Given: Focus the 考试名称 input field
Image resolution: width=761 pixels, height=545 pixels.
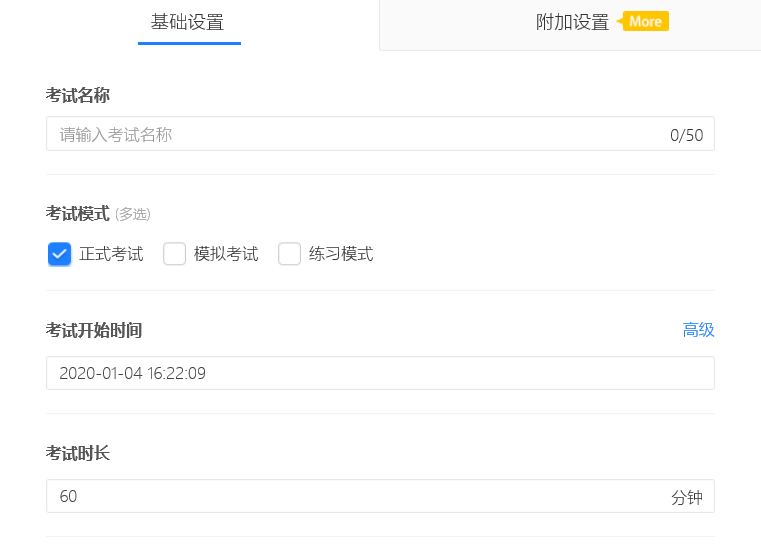Looking at the screenshot, I should tap(350, 134).
